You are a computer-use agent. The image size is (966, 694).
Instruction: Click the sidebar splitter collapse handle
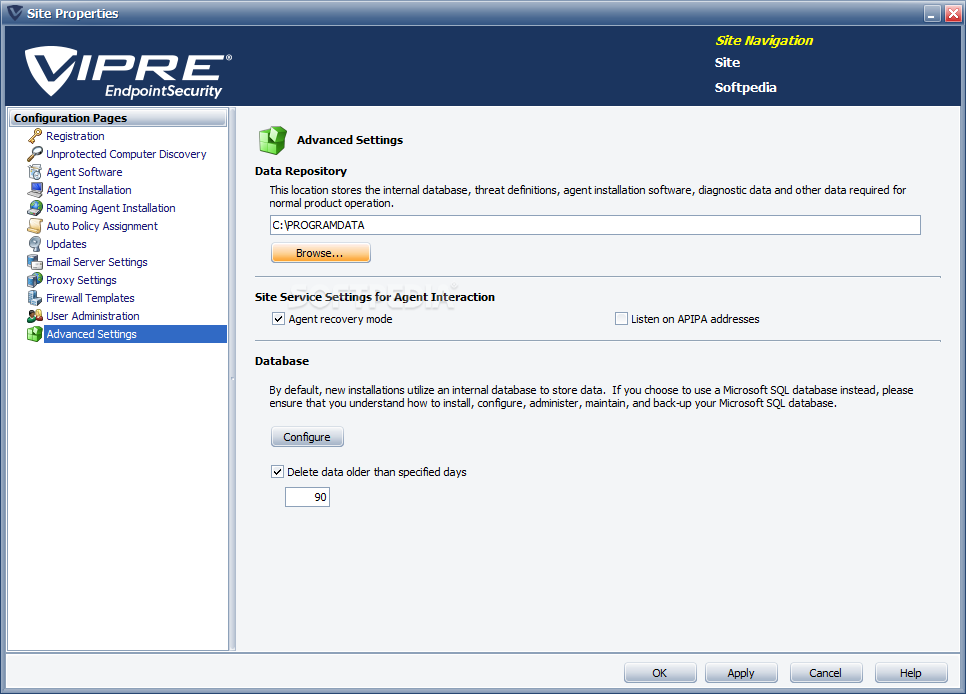(x=233, y=378)
